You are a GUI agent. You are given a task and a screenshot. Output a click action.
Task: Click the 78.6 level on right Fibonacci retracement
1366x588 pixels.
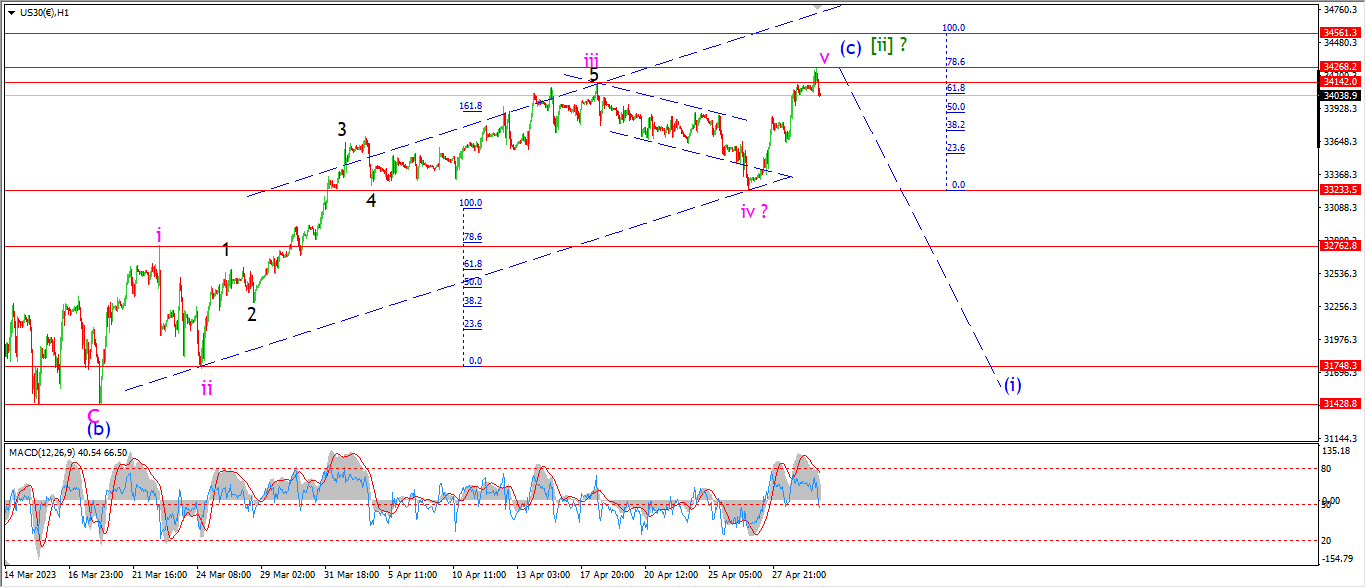click(x=955, y=61)
